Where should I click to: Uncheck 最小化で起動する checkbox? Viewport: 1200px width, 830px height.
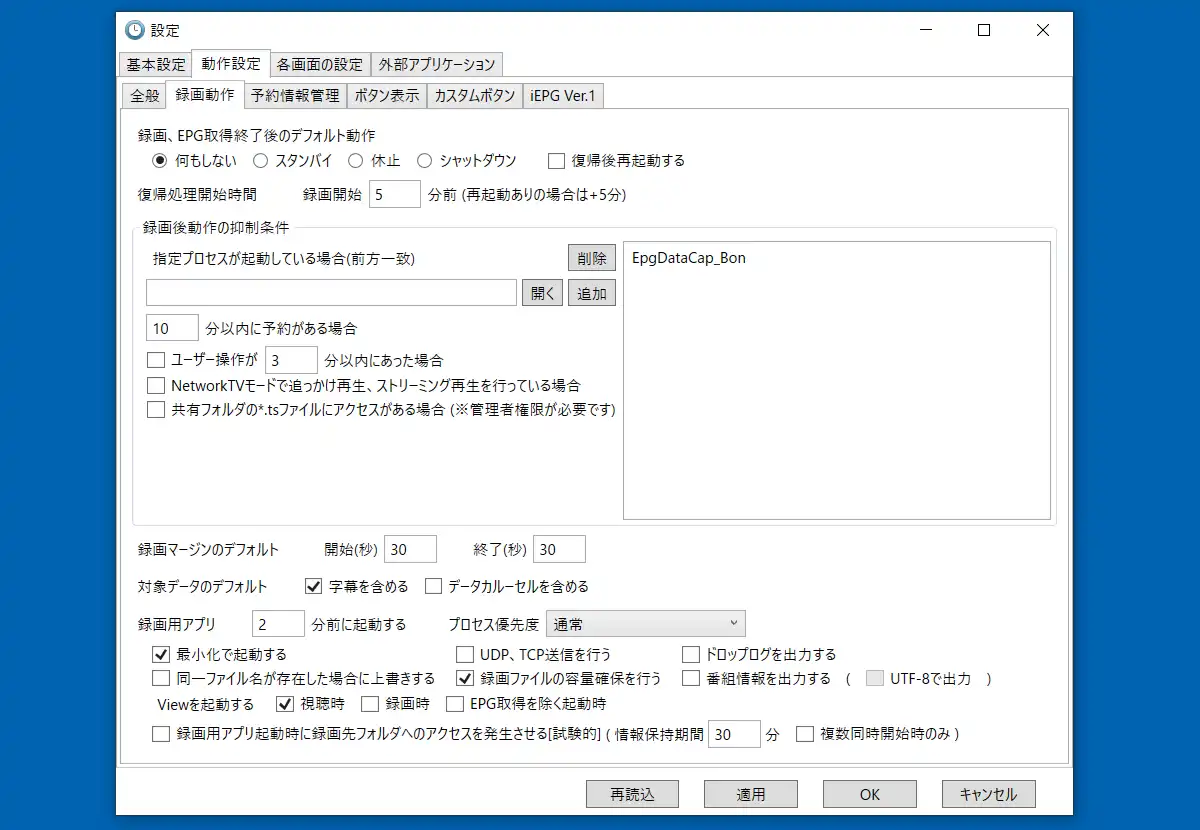point(160,655)
